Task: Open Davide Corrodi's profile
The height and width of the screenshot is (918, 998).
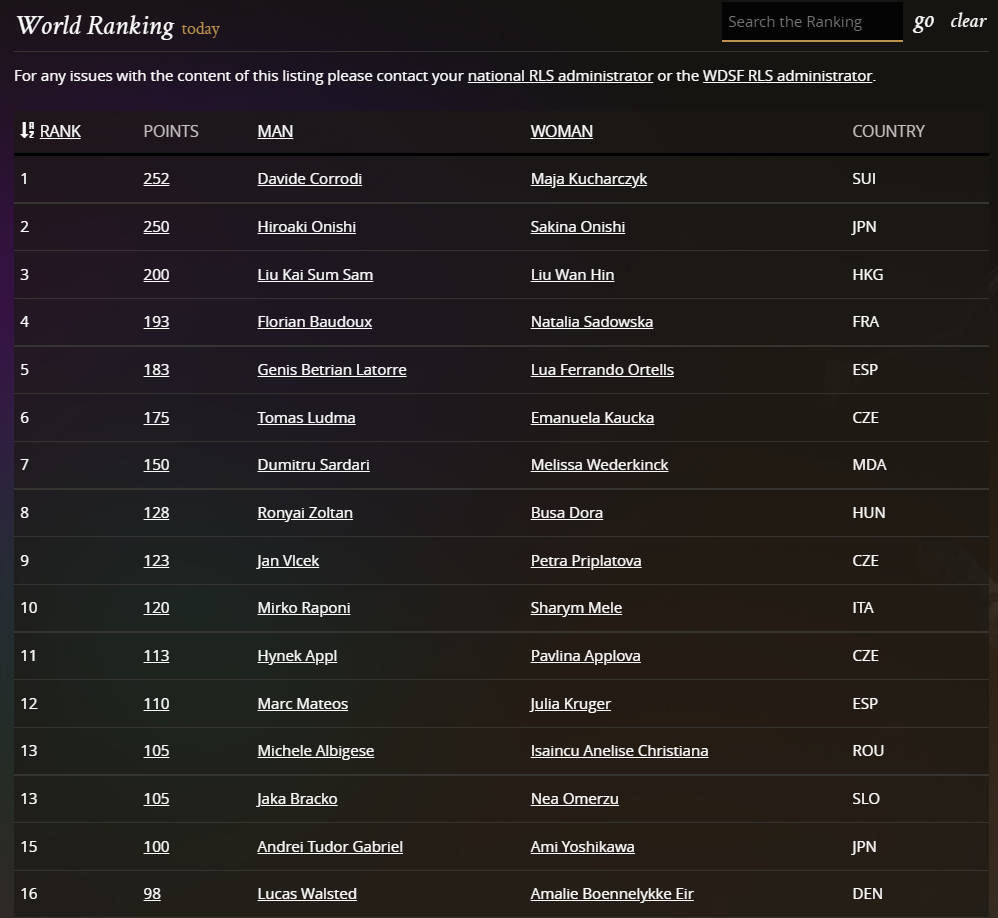Action: 309,179
